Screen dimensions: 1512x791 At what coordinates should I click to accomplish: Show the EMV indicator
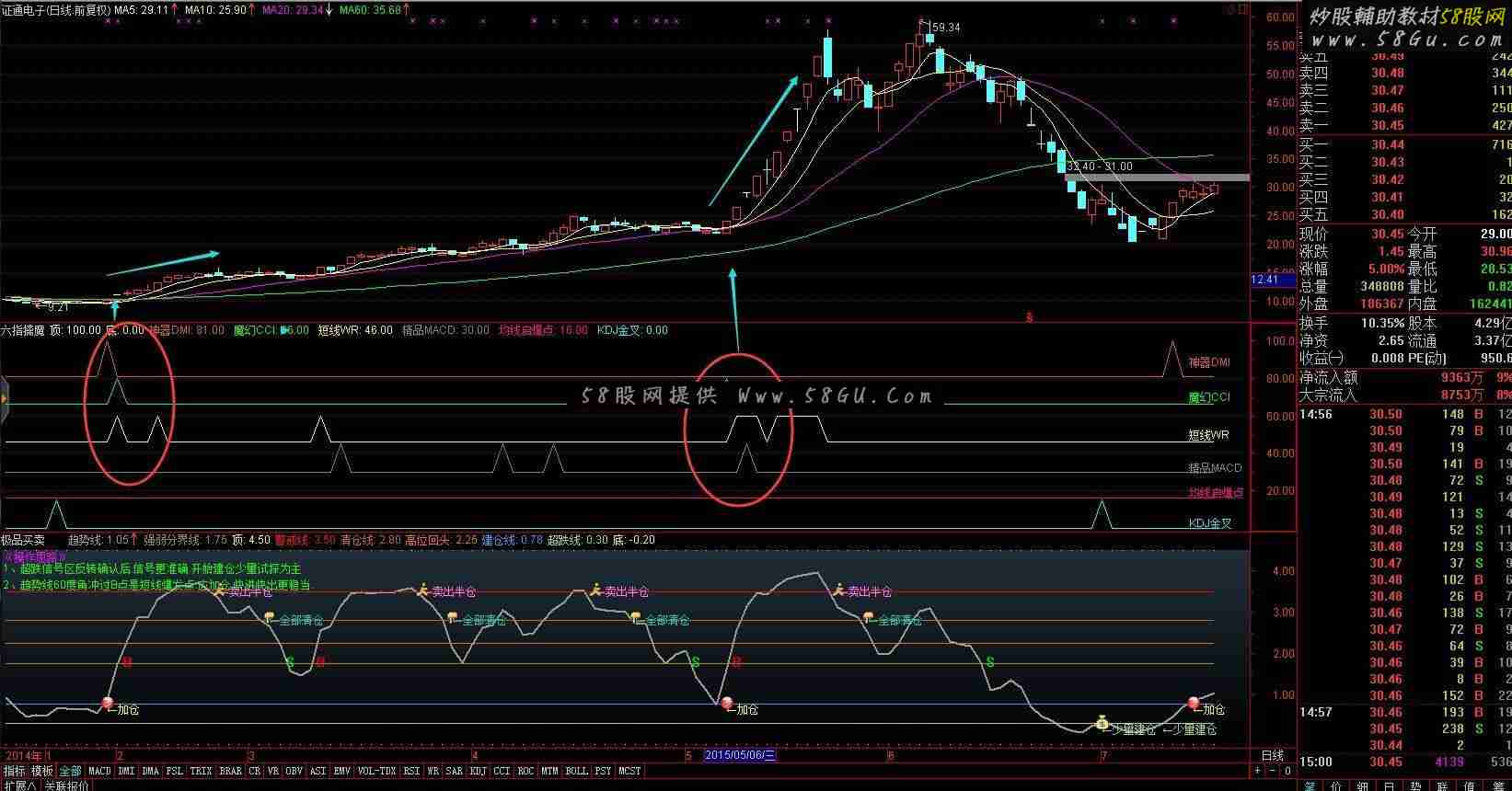pyautogui.click(x=341, y=771)
